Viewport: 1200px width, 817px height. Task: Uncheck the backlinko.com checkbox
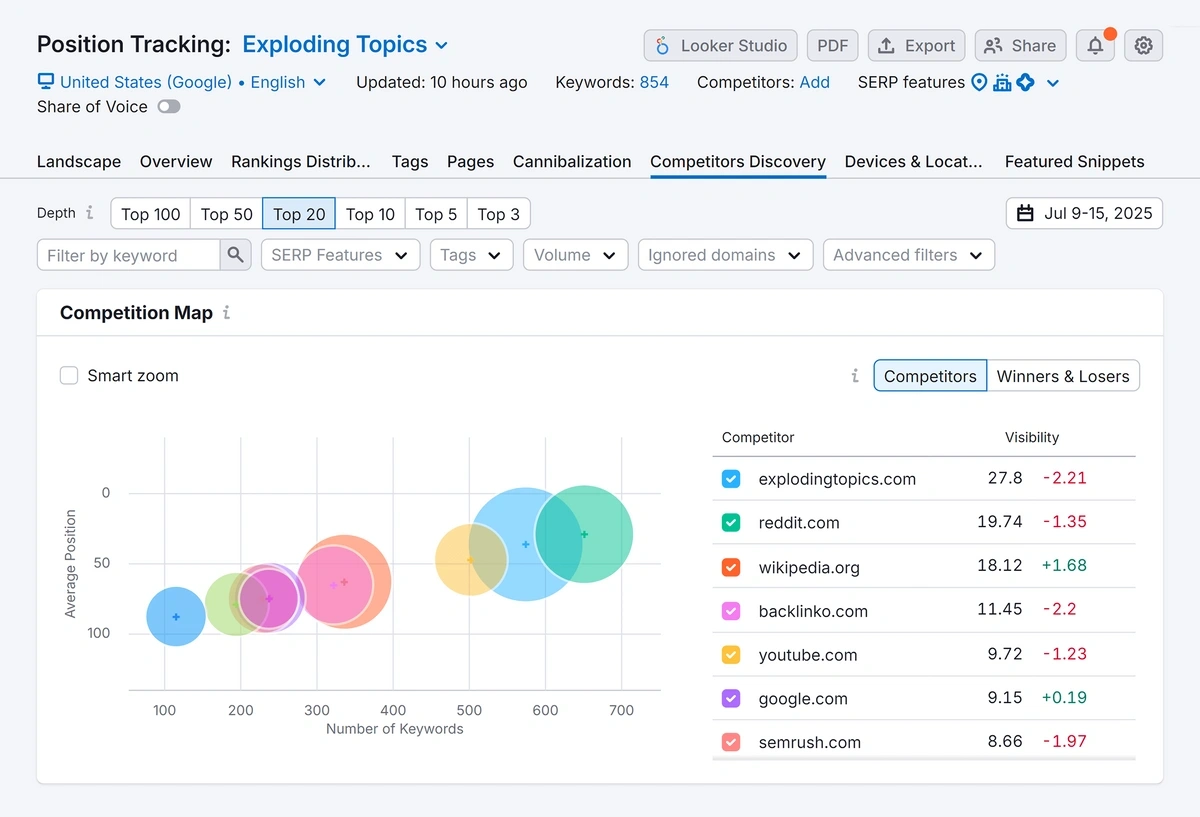point(731,611)
